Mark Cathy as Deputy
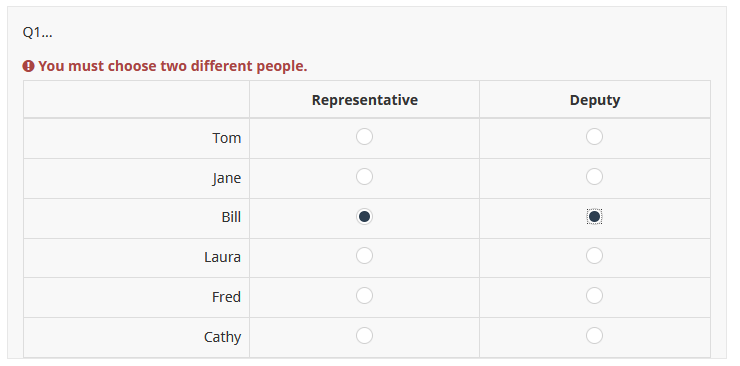This screenshot has height=366, width=740. click(x=594, y=336)
